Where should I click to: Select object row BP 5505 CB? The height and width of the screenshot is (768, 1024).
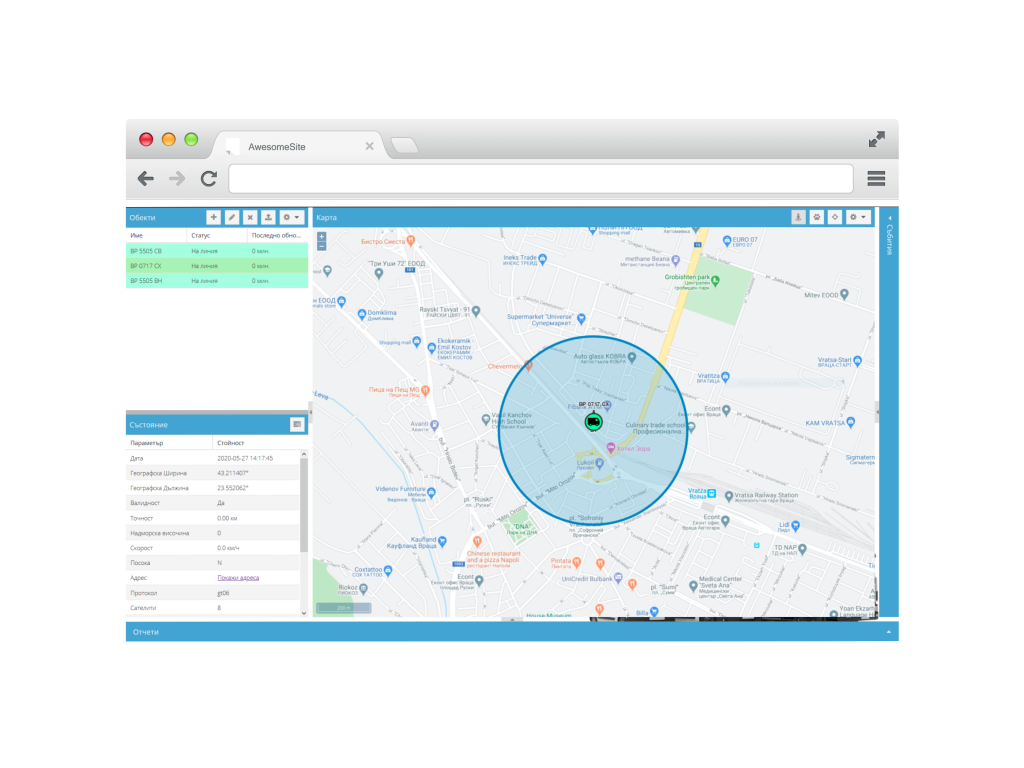click(217, 251)
